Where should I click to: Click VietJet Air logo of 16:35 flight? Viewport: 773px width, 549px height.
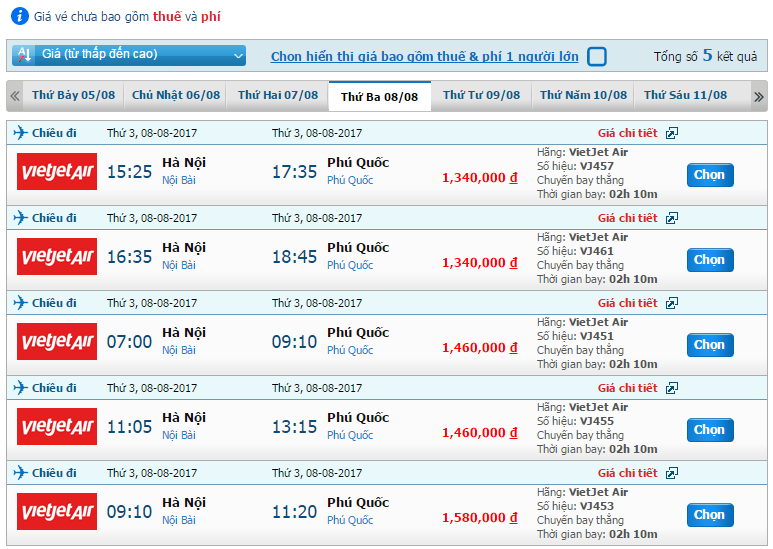[57, 256]
